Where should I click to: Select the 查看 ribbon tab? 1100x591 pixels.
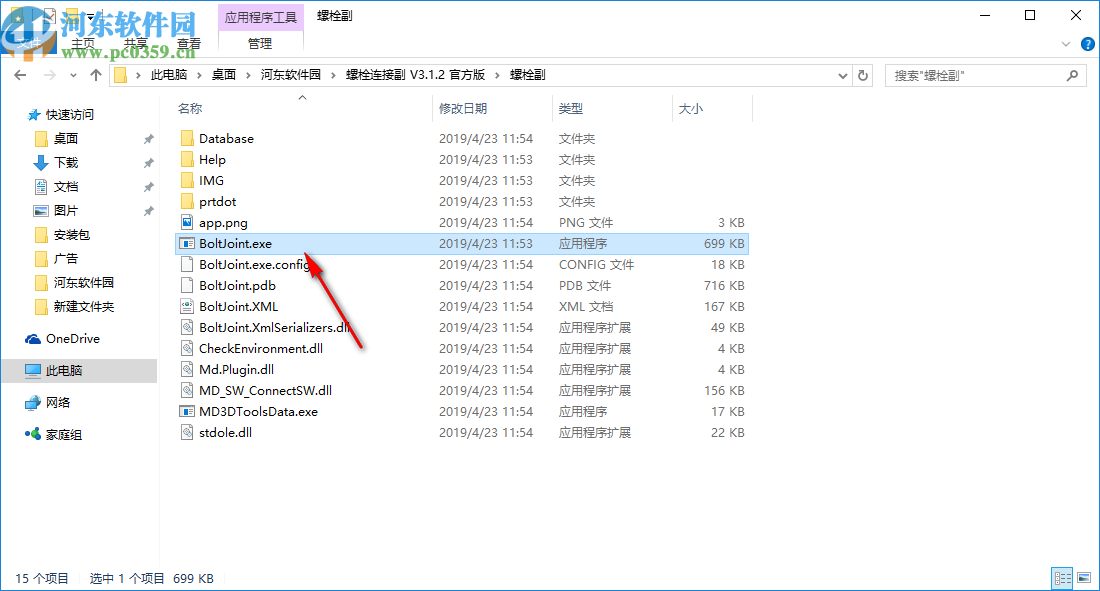(188, 44)
